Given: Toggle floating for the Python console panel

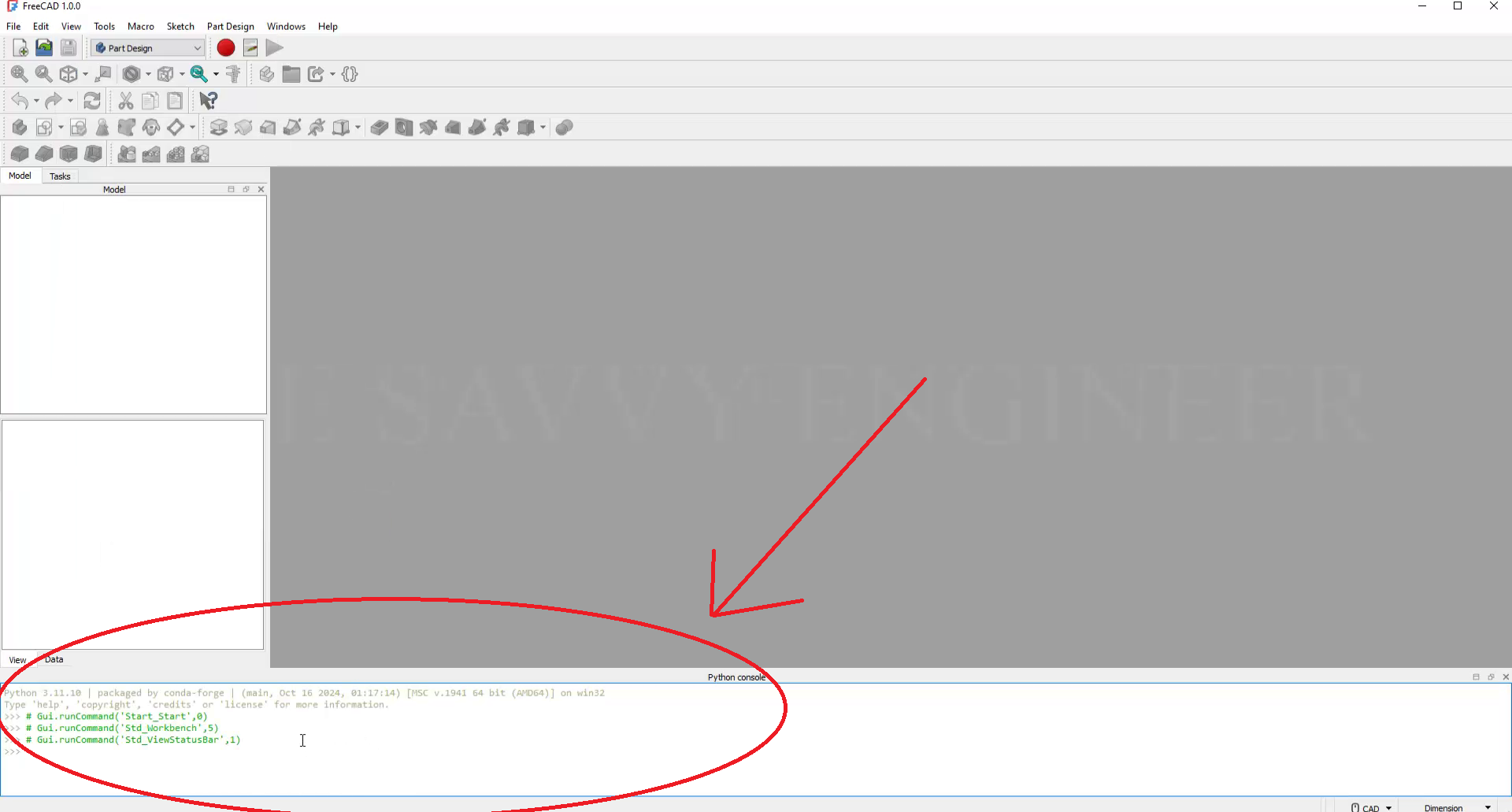Looking at the screenshot, I should (1491, 677).
